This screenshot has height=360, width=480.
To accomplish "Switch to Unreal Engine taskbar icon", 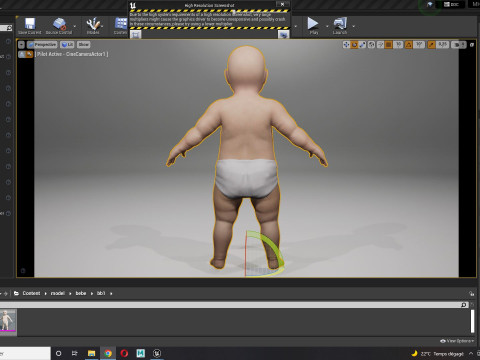I will tap(157, 353).
